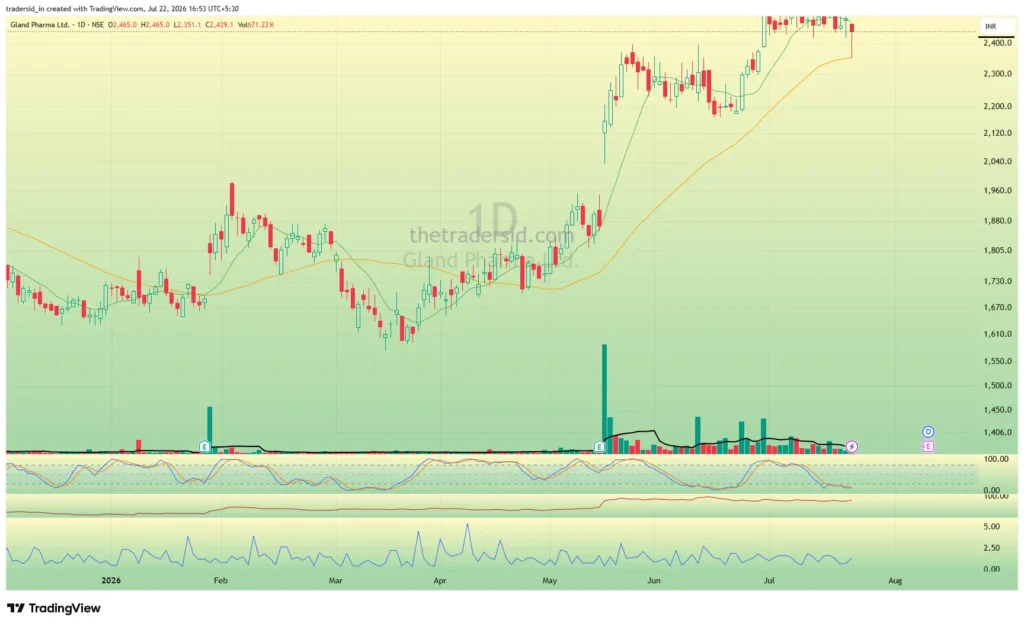Open the pink upcoming earnings E marker
1024x626 pixels.
928,447
